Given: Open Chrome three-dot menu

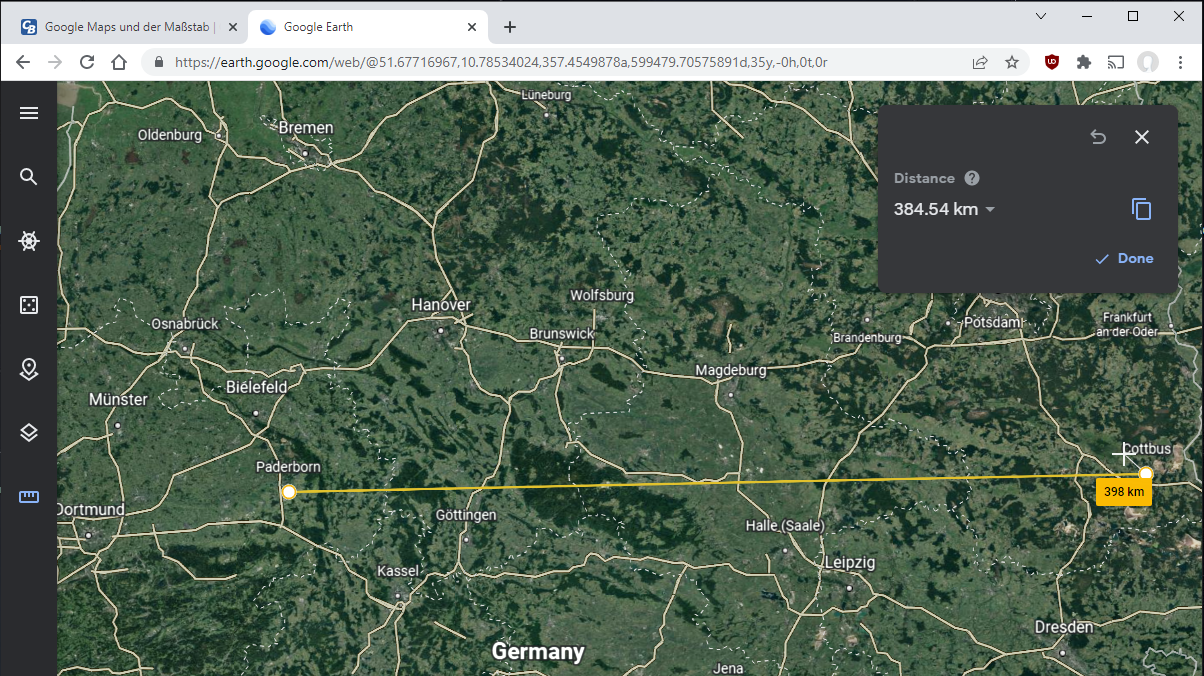Looking at the screenshot, I should click(1180, 62).
